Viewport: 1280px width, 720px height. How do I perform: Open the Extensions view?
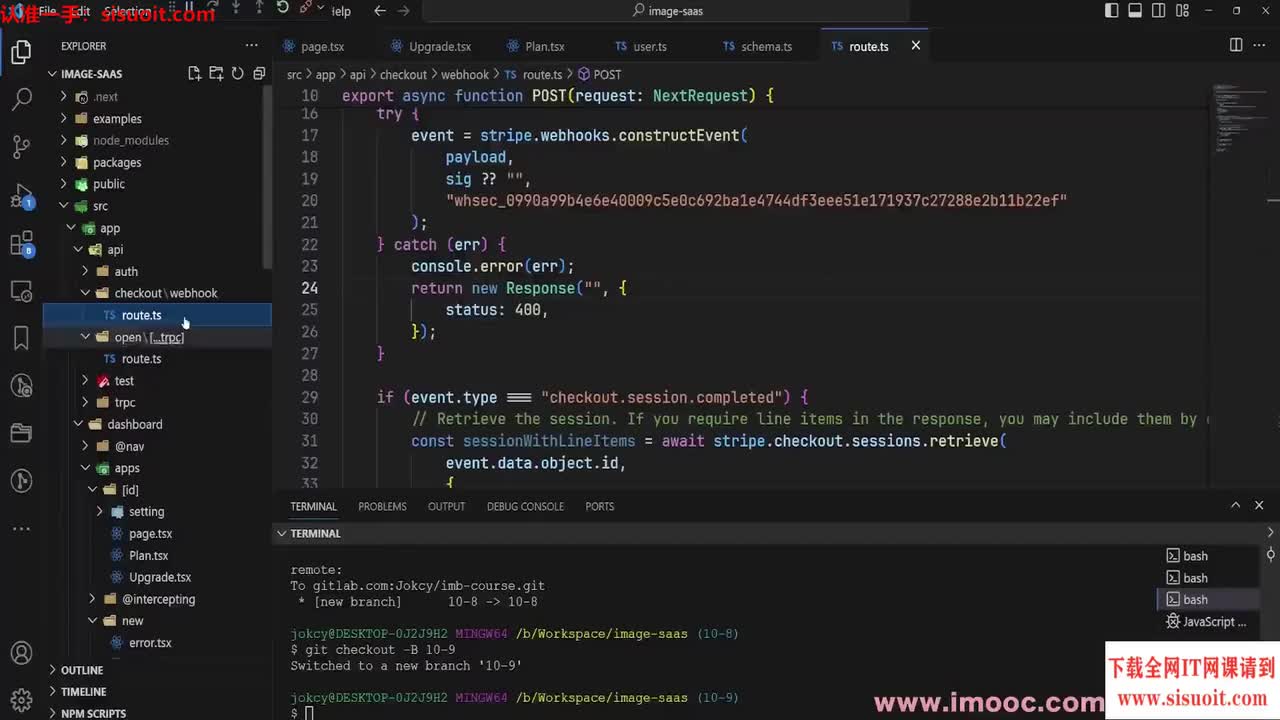[x=21, y=243]
